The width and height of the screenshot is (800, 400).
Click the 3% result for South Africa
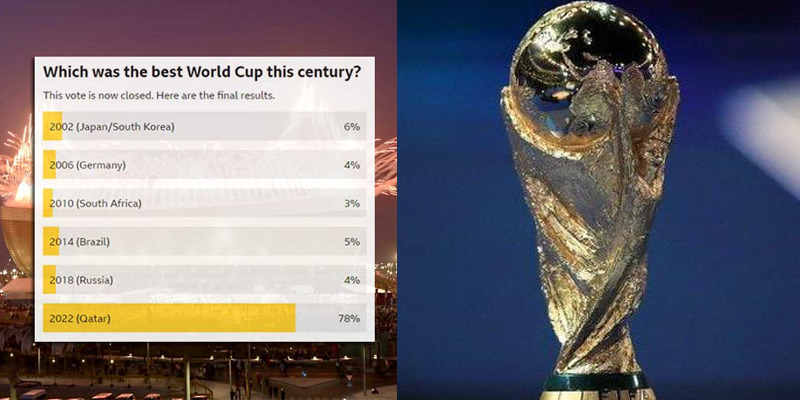(x=352, y=203)
